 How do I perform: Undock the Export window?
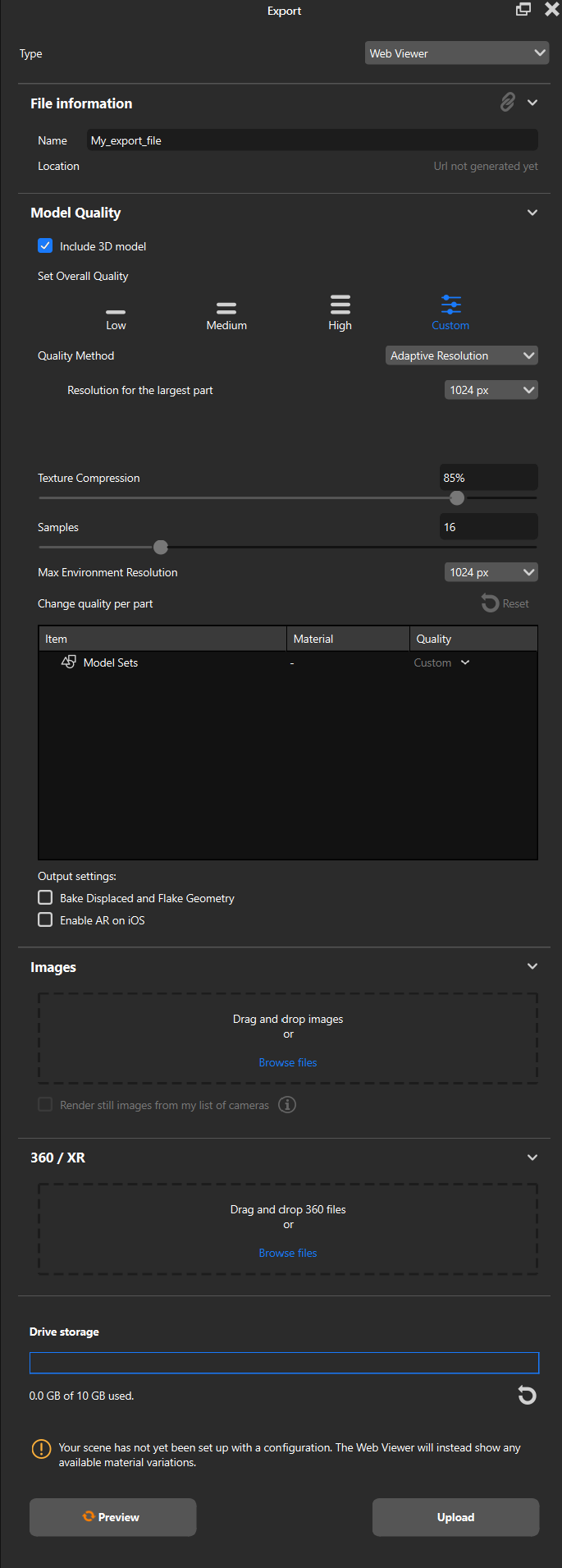click(523, 10)
